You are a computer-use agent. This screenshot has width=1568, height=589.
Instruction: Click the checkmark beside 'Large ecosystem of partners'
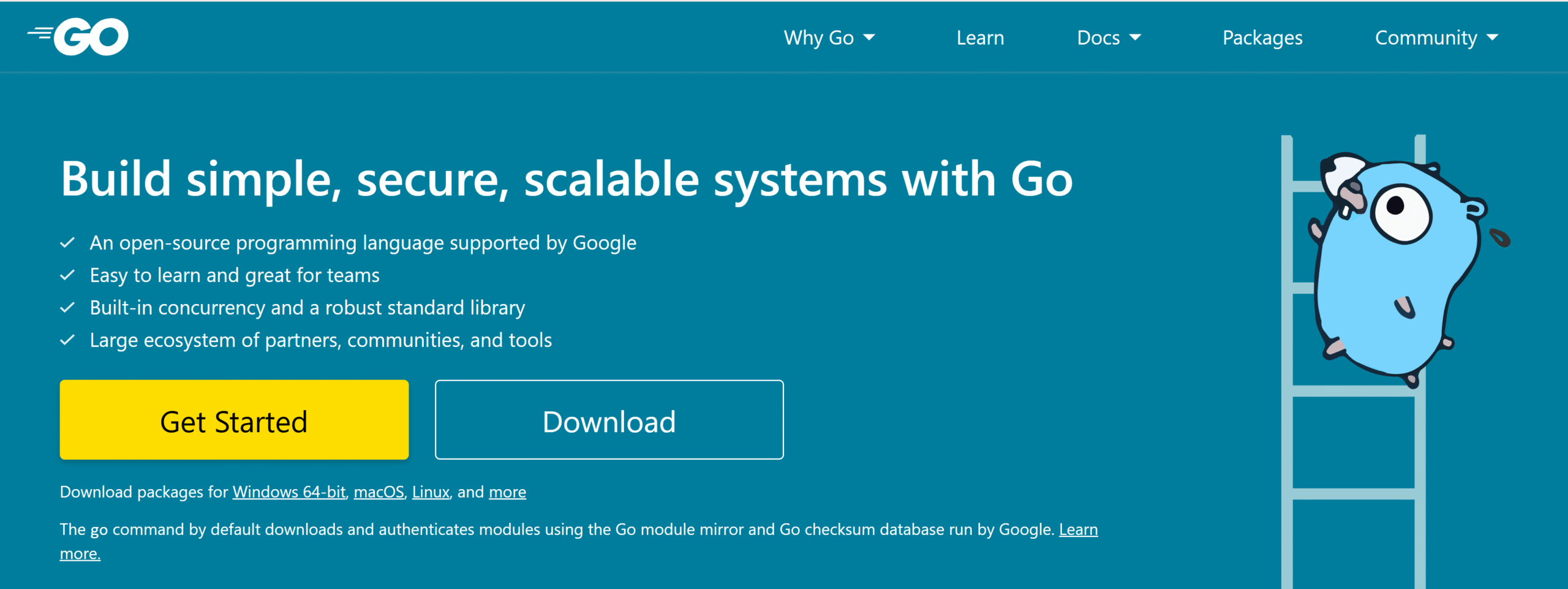pos(67,341)
